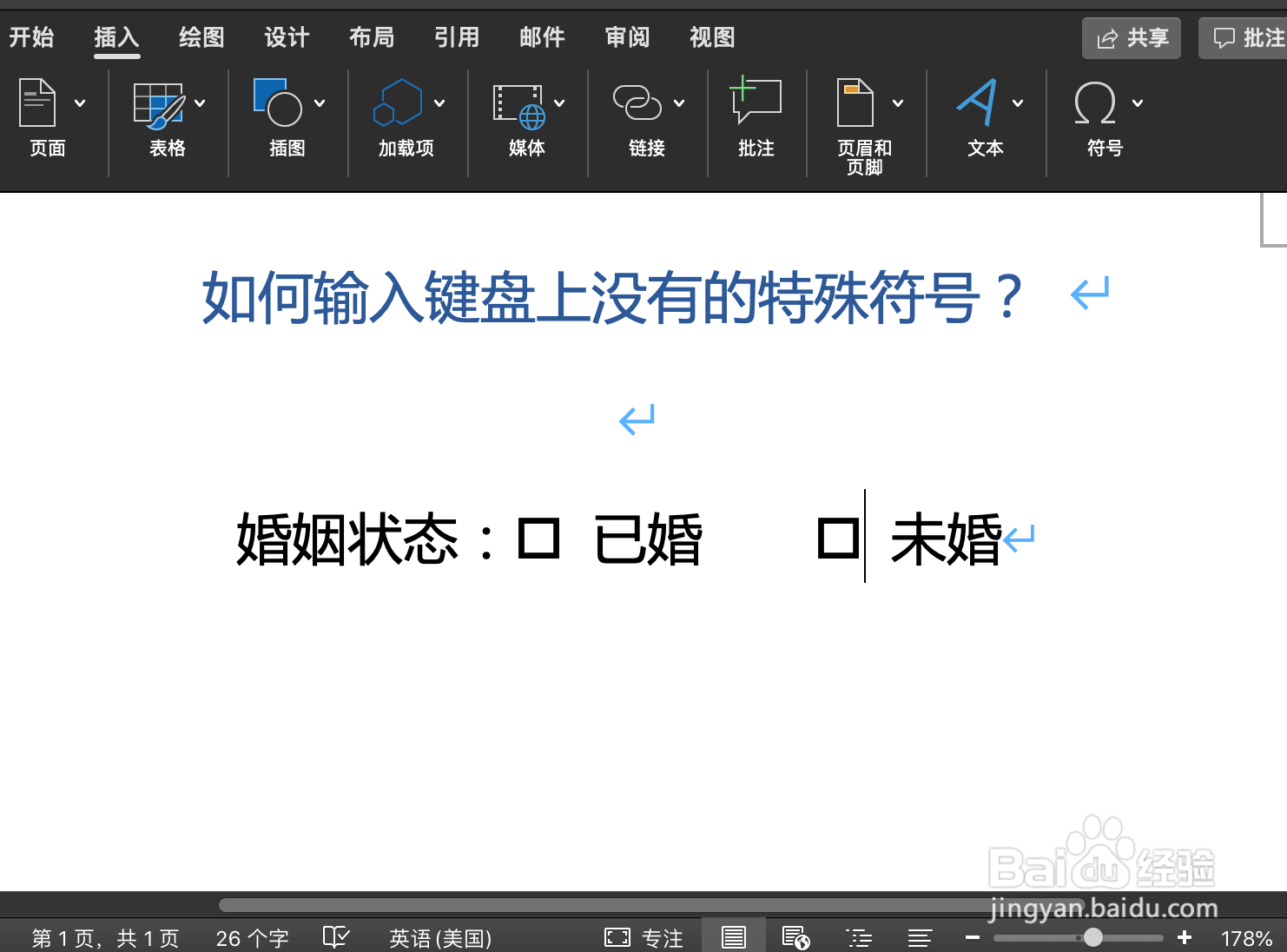1287x952 pixels.
Task: Expand the Links (链接) dropdown arrow
Action: point(679,103)
